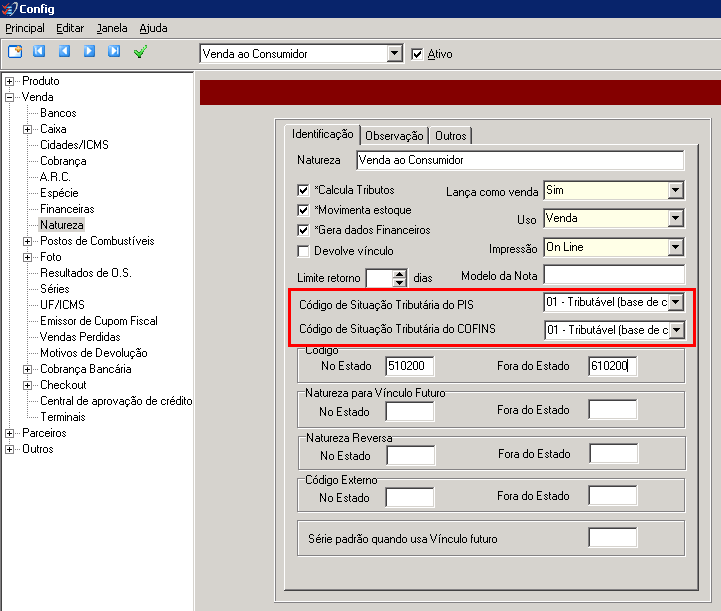Jump to last record icon
This screenshot has width=721, height=611.
pos(114,51)
